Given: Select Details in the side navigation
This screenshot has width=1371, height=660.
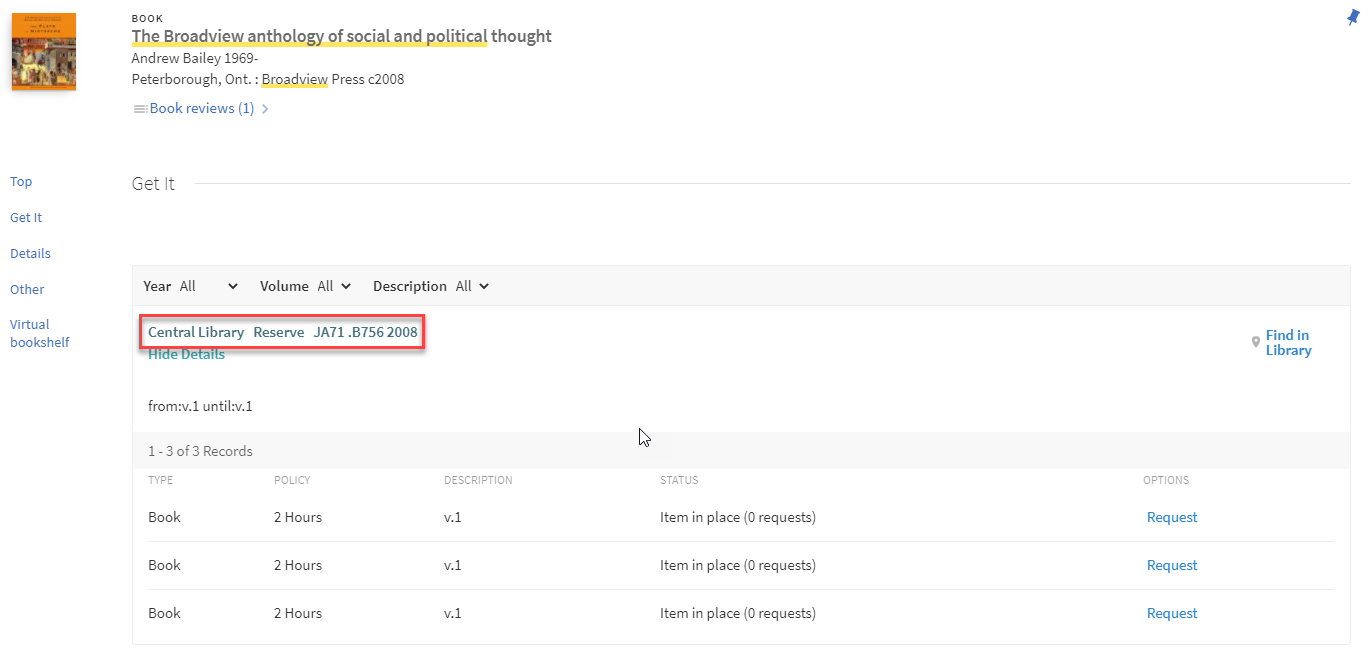Looking at the screenshot, I should point(30,254).
